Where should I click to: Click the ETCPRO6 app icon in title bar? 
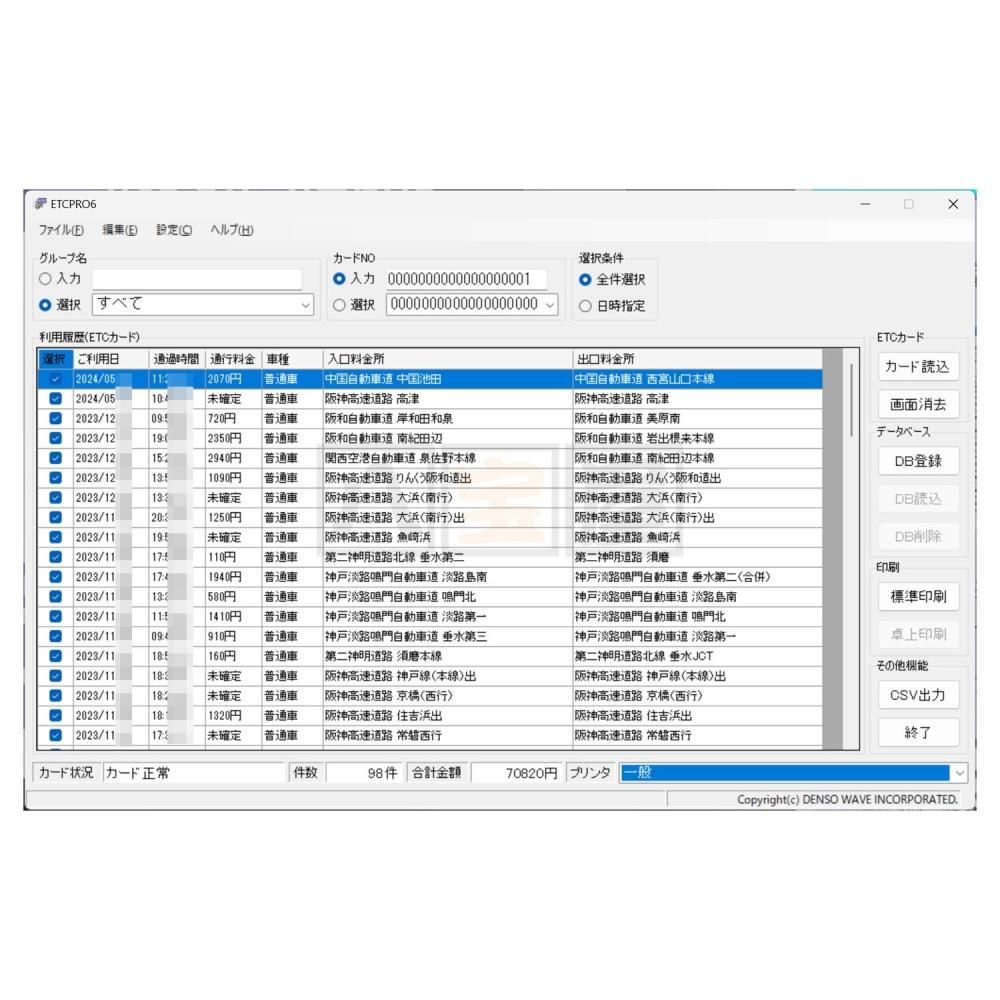pyautogui.click(x=40, y=204)
